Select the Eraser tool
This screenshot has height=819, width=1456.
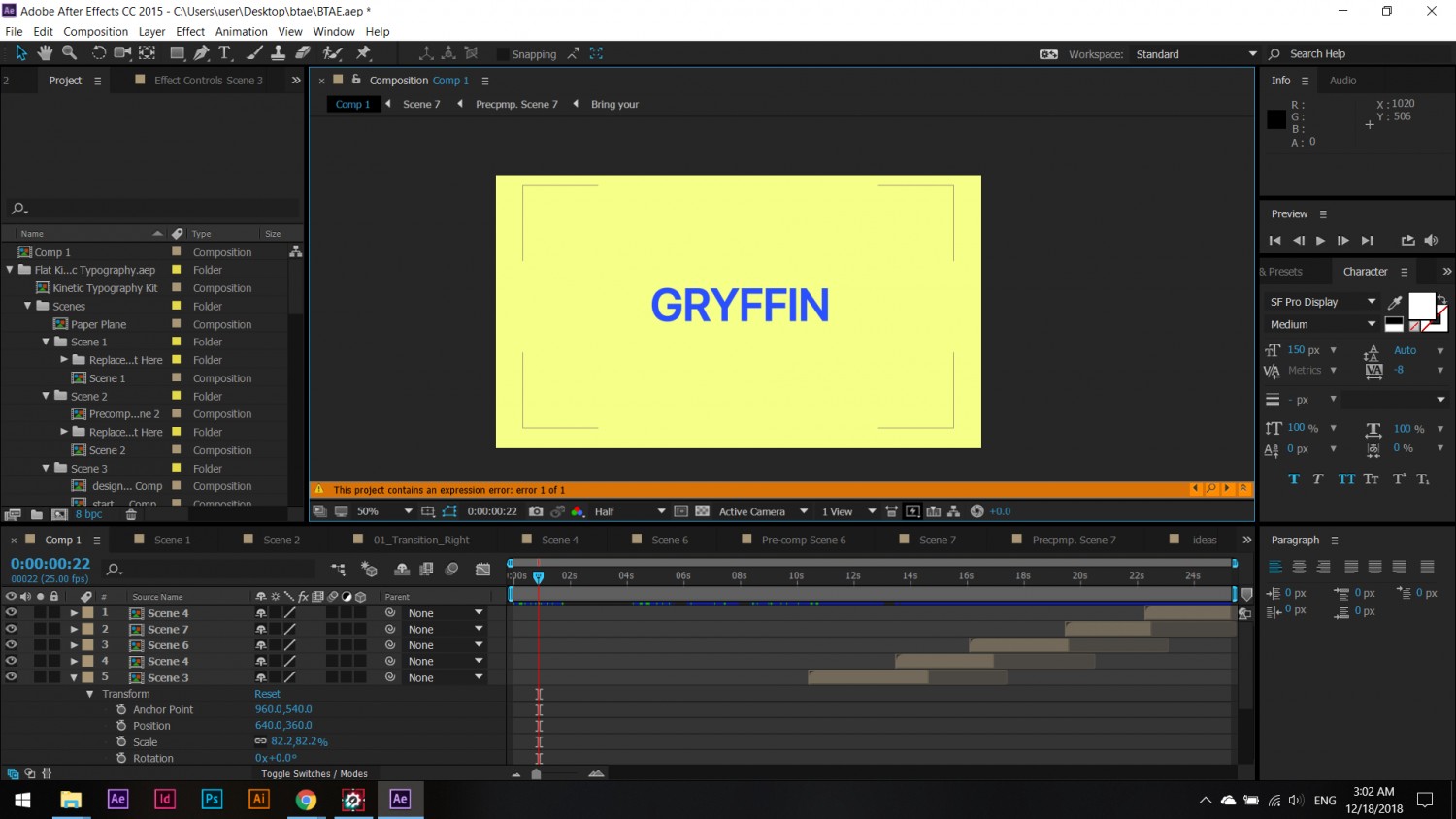pos(303,53)
